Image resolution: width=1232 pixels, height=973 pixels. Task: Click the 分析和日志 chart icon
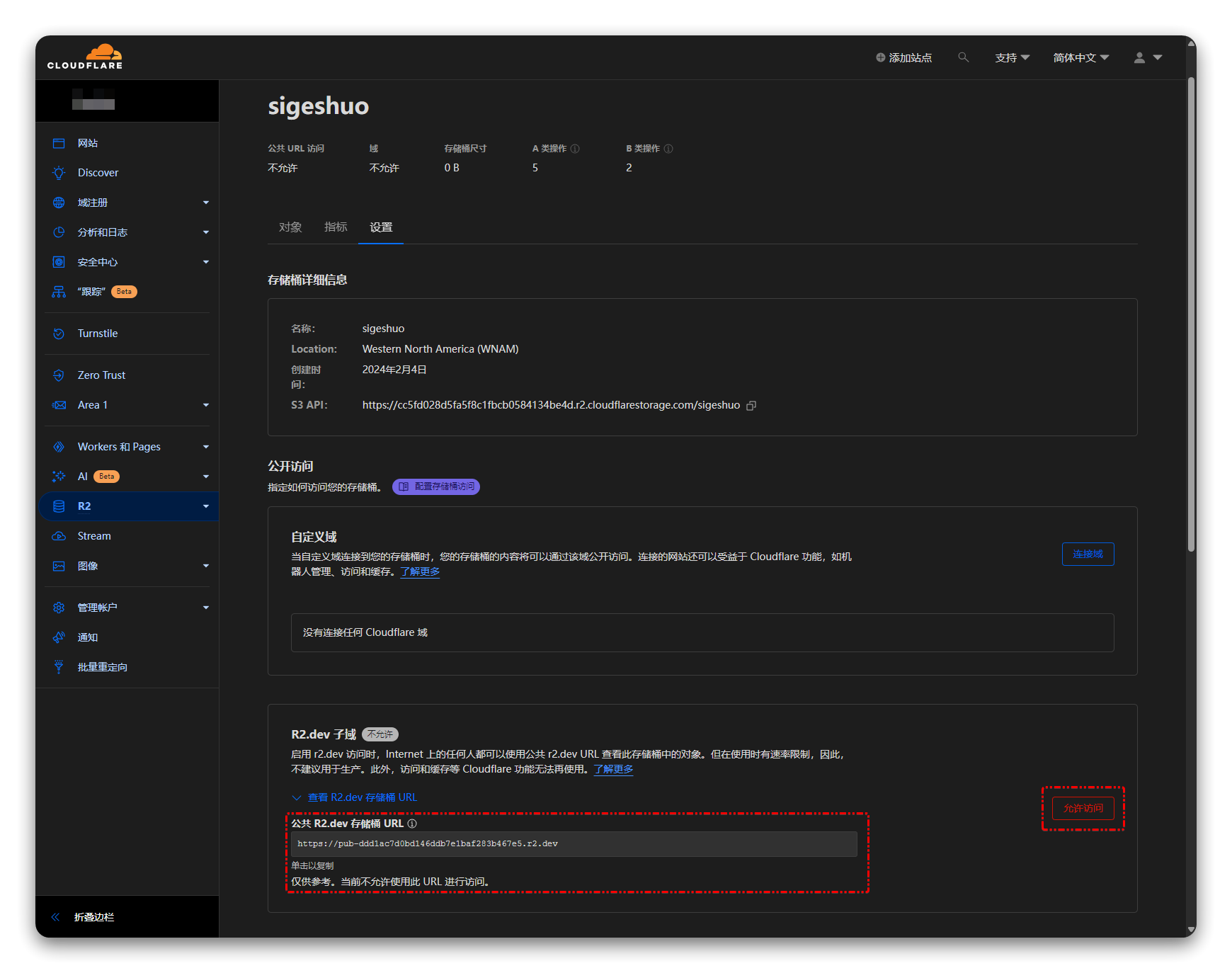pyautogui.click(x=59, y=232)
